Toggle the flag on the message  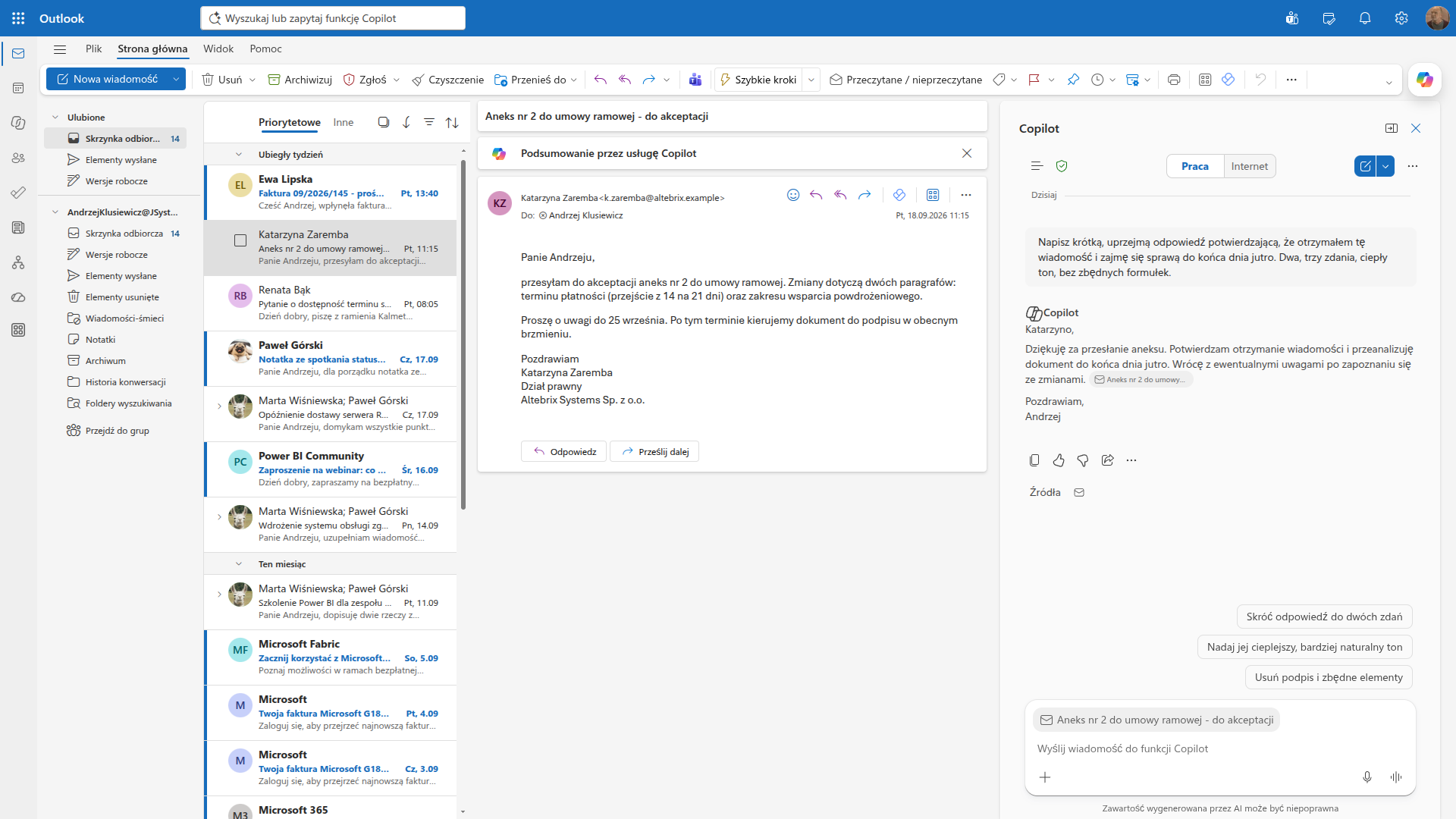coord(1034,80)
